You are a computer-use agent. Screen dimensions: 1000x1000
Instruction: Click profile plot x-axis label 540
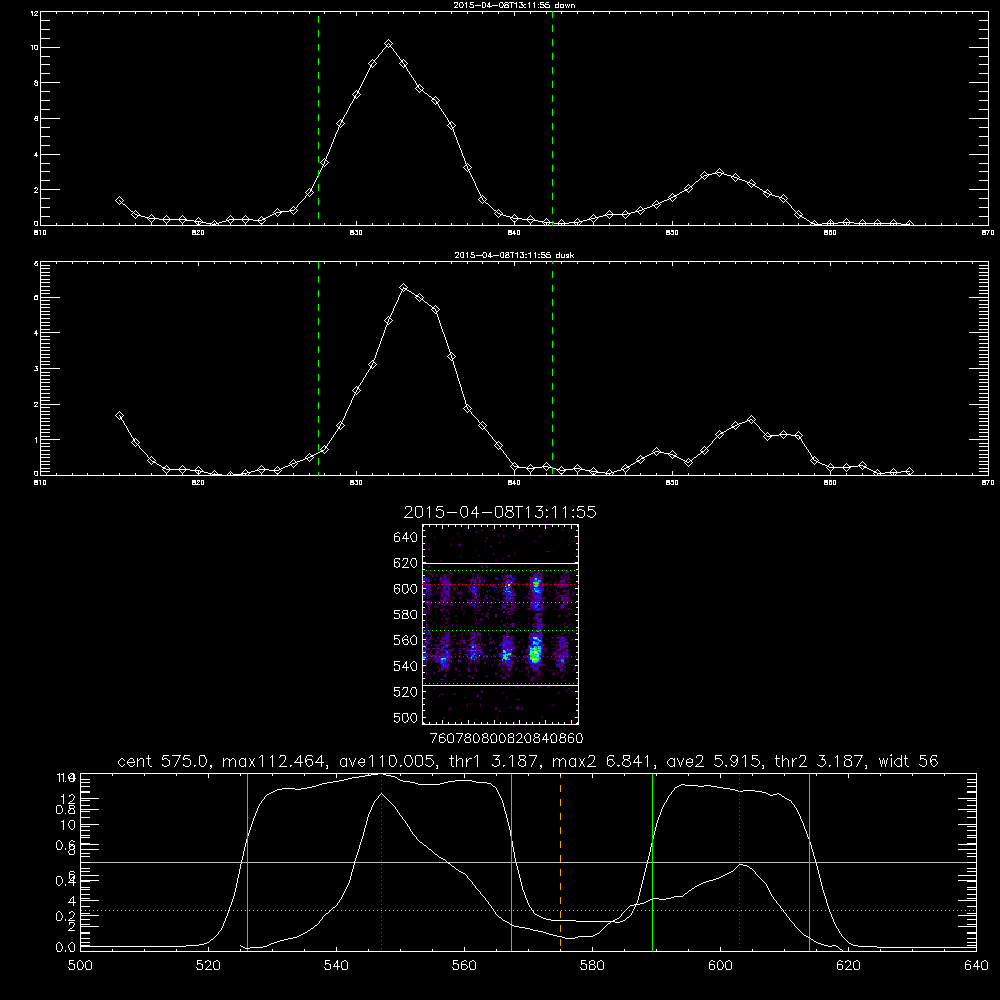336,966
